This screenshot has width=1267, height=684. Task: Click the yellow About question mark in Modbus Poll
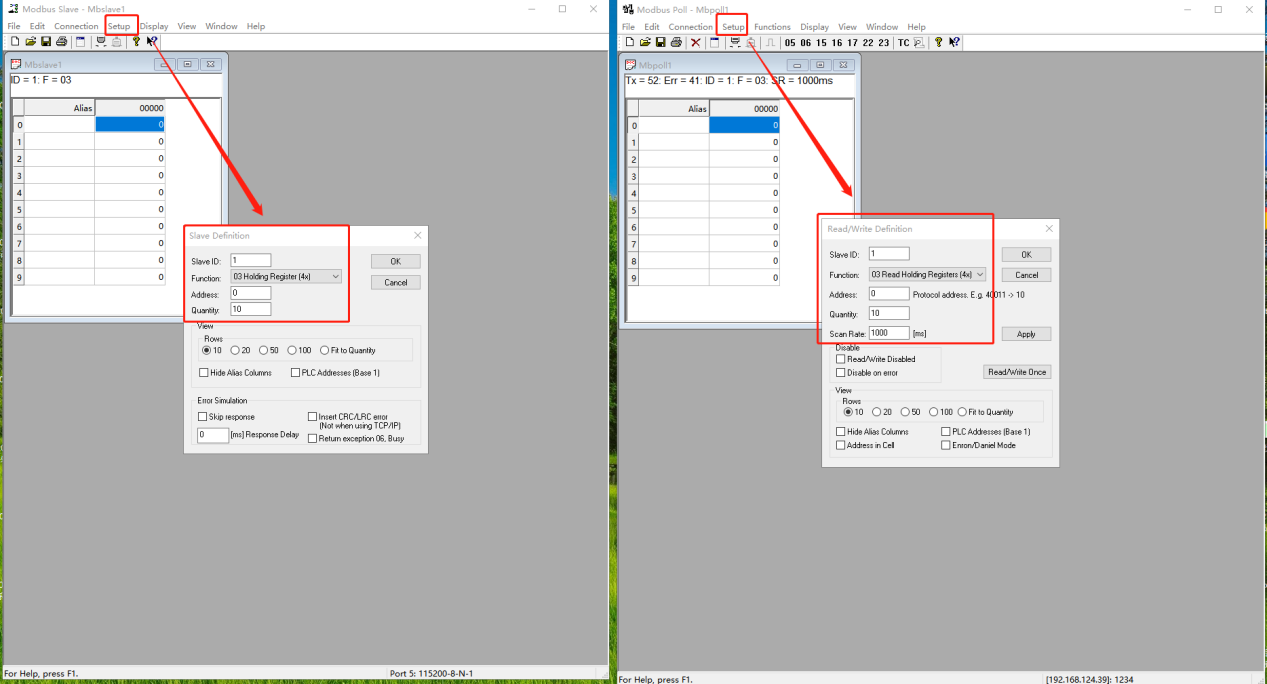[938, 42]
